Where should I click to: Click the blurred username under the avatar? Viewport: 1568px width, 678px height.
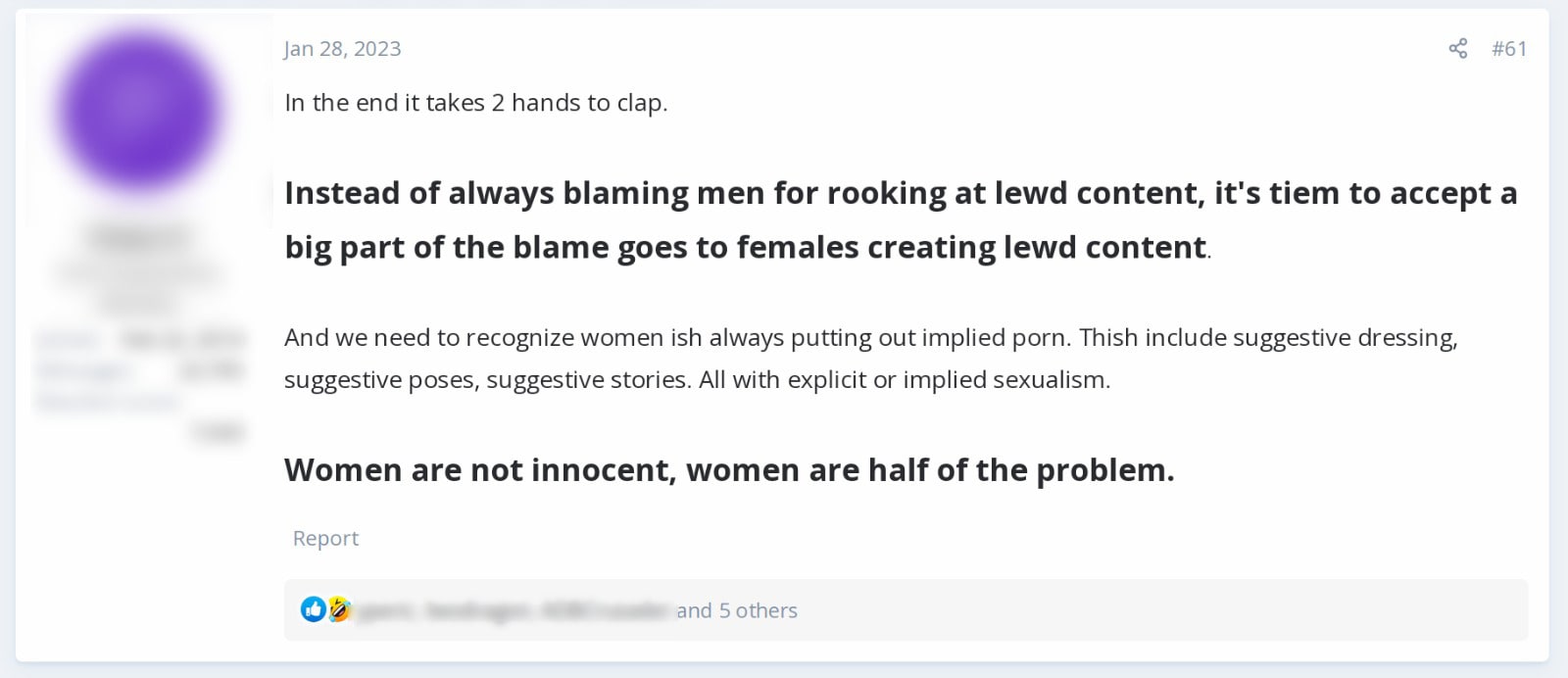[138, 237]
